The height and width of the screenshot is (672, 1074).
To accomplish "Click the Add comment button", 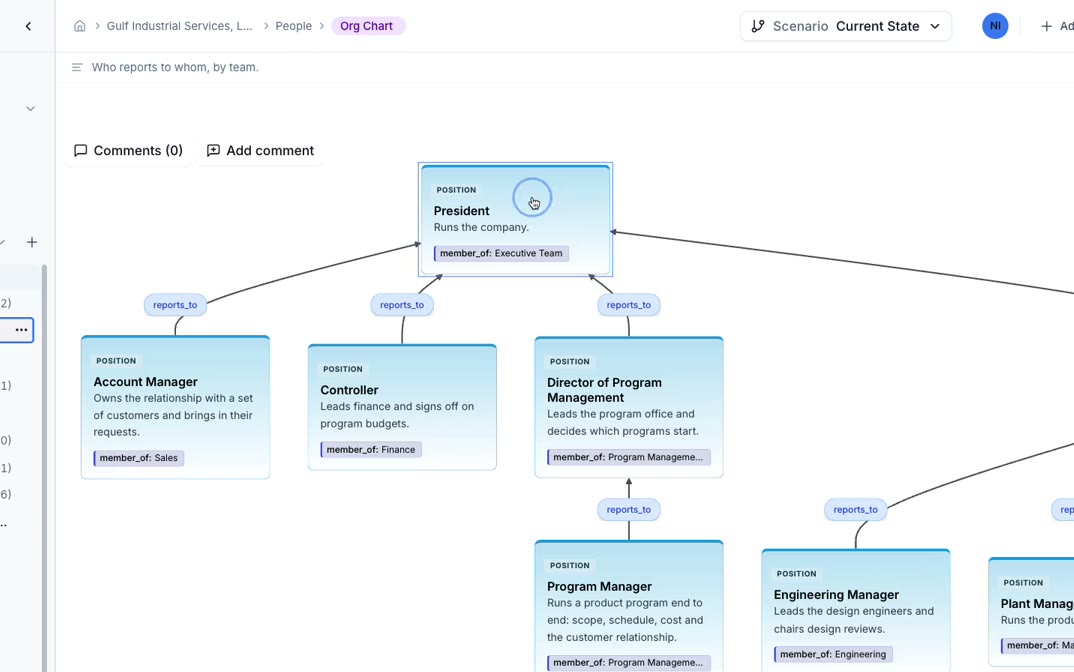I will click(260, 151).
